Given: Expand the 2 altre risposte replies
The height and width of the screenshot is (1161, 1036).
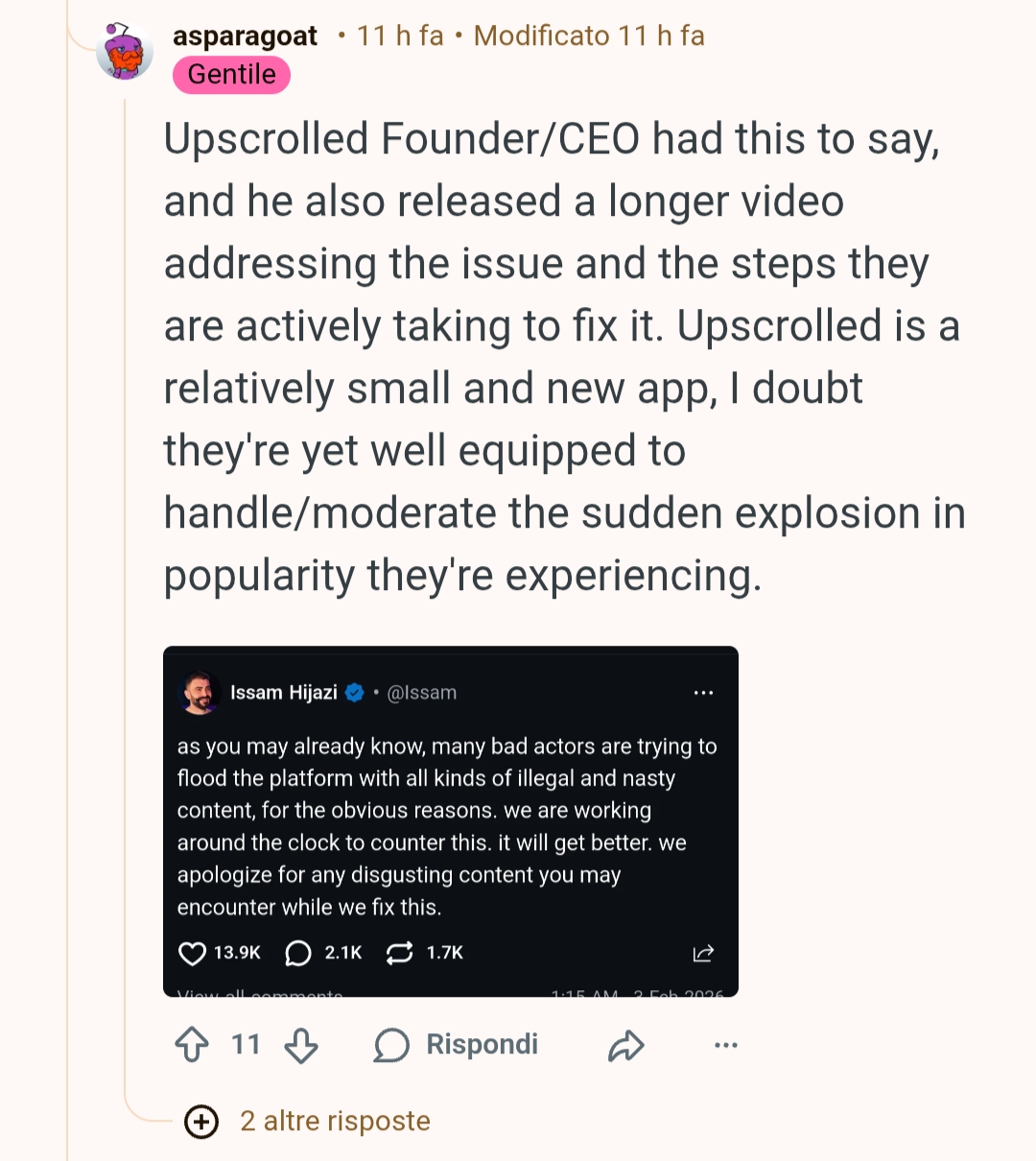Looking at the screenshot, I should [x=335, y=1121].
